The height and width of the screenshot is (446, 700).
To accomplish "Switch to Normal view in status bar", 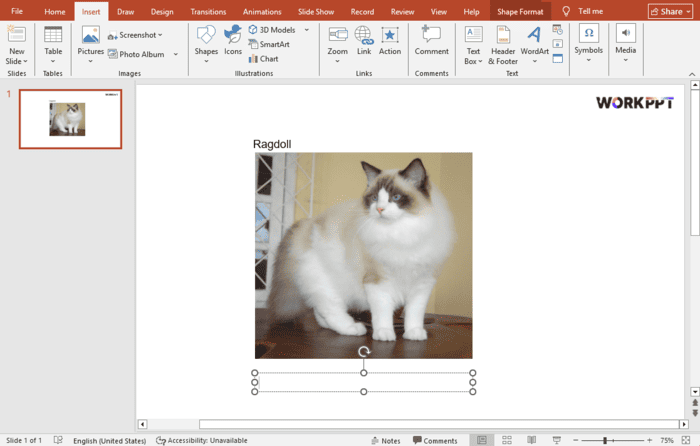I will coord(482,440).
